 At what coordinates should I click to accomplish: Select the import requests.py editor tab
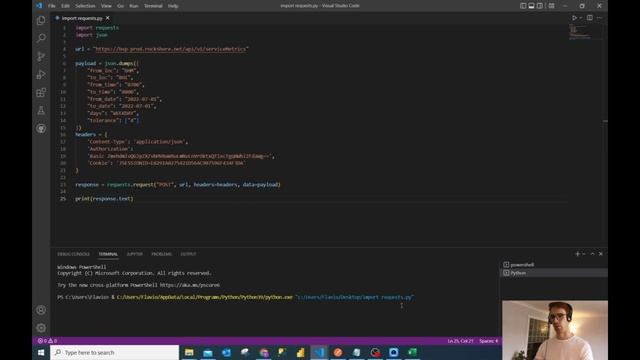82,18
